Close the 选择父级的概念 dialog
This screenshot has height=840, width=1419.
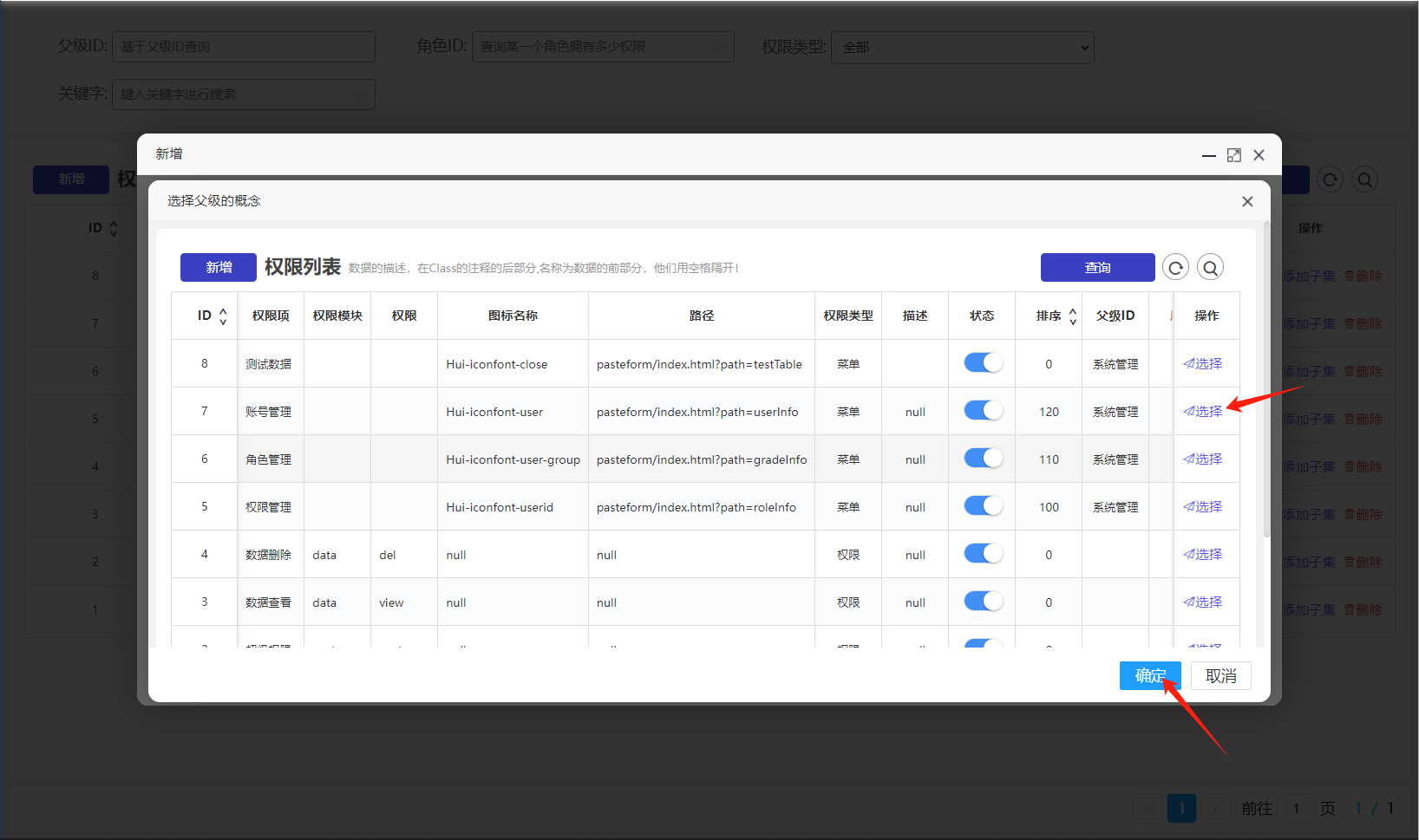point(1246,201)
